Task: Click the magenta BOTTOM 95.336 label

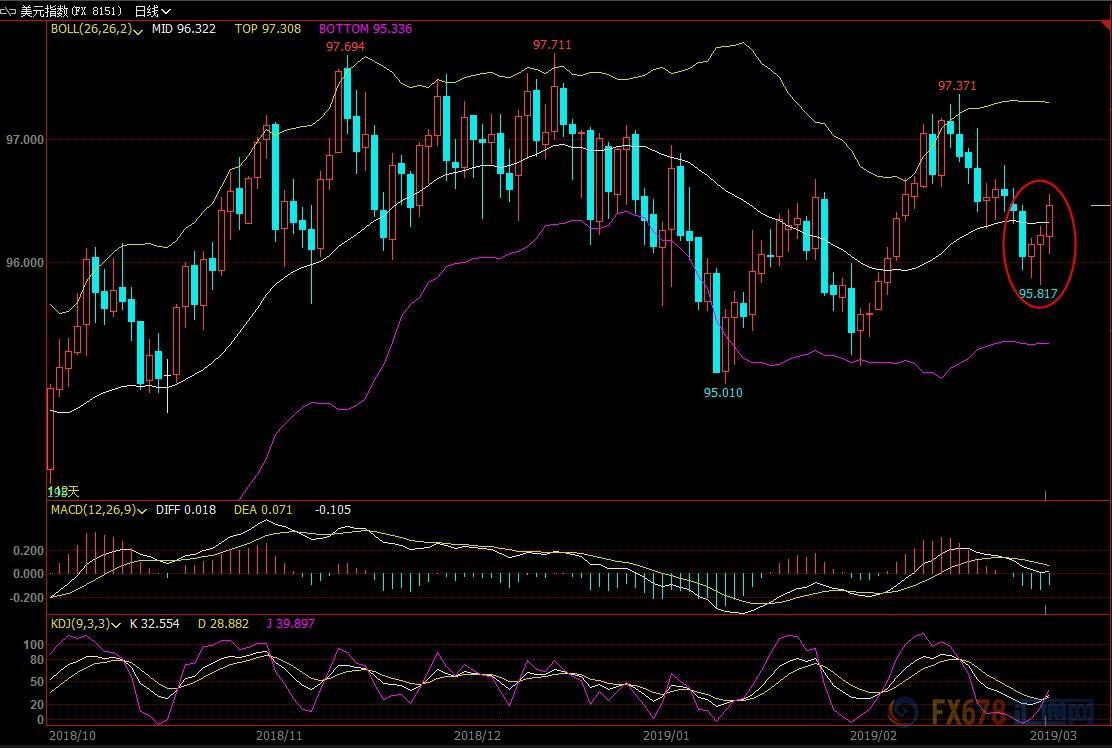Action: pyautogui.click(x=364, y=30)
